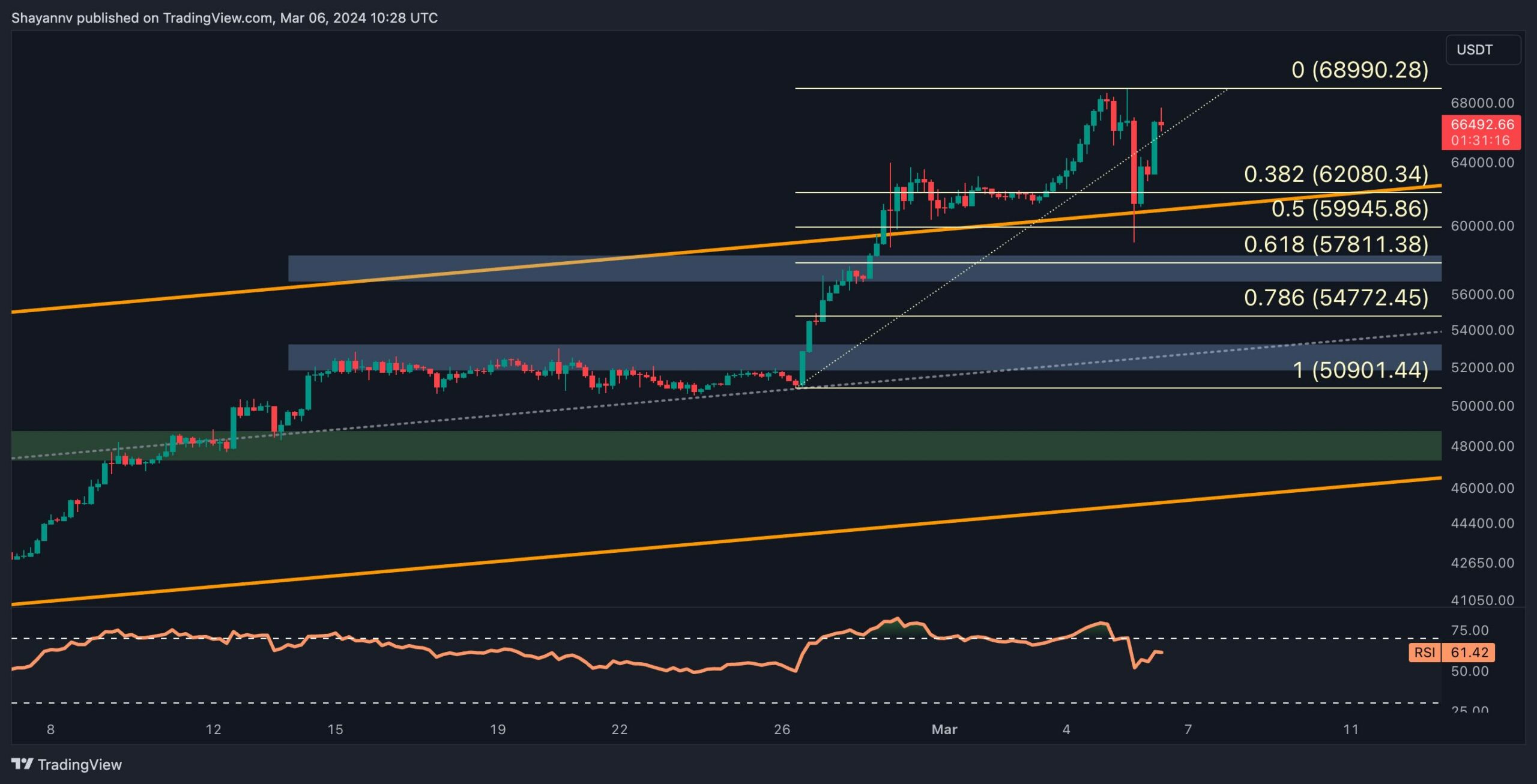This screenshot has width=1537, height=784.
Task: Click the TradingView logo icon
Action: tap(22, 764)
